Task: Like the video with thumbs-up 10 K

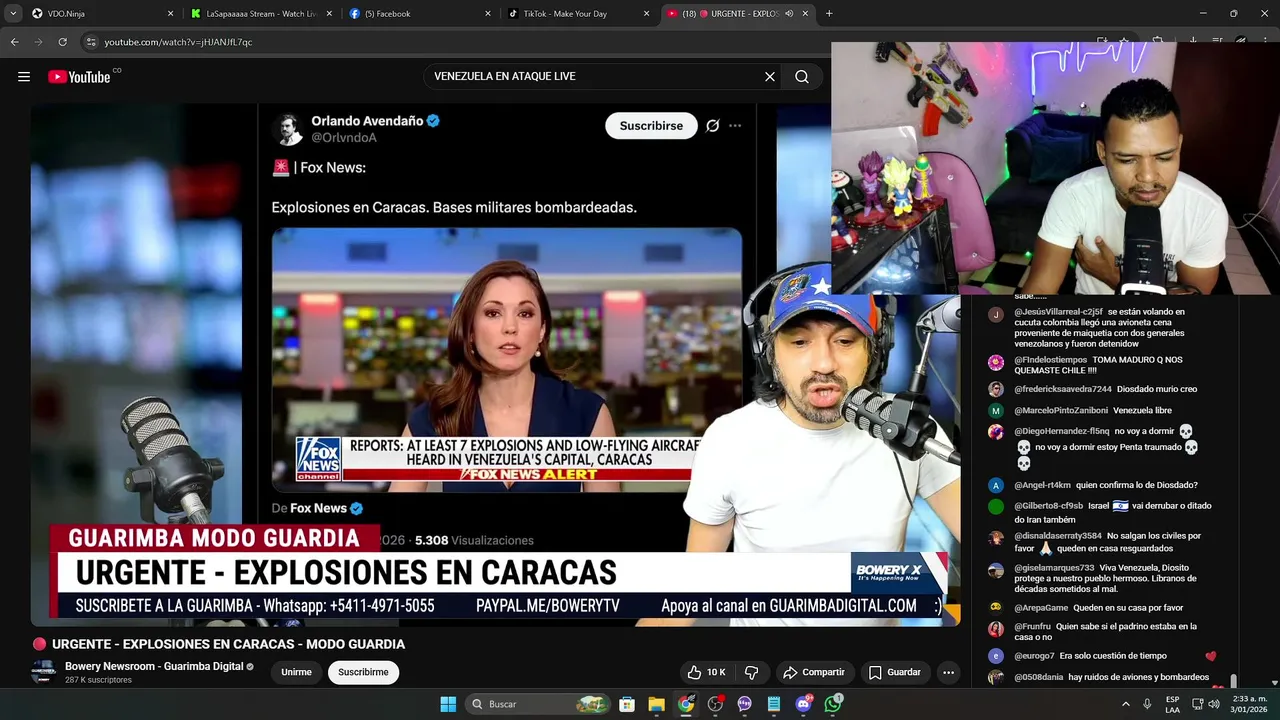Action: (706, 672)
